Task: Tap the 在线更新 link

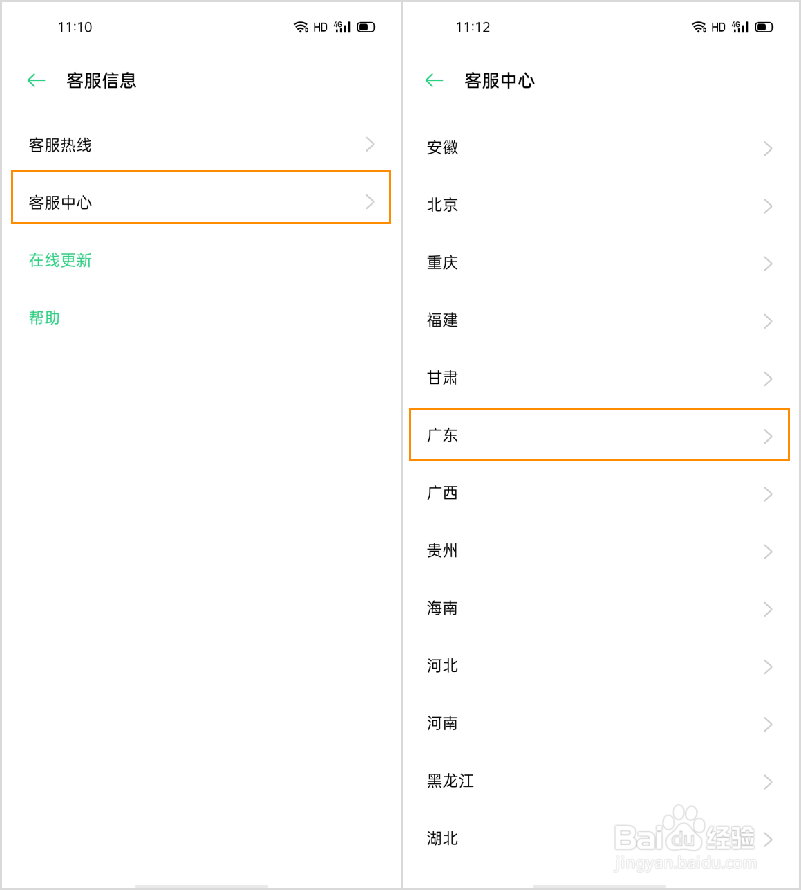Action: pyautogui.click(x=60, y=261)
